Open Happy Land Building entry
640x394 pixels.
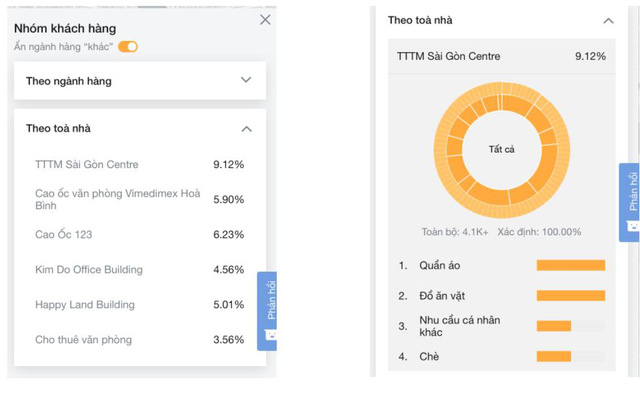click(140, 305)
